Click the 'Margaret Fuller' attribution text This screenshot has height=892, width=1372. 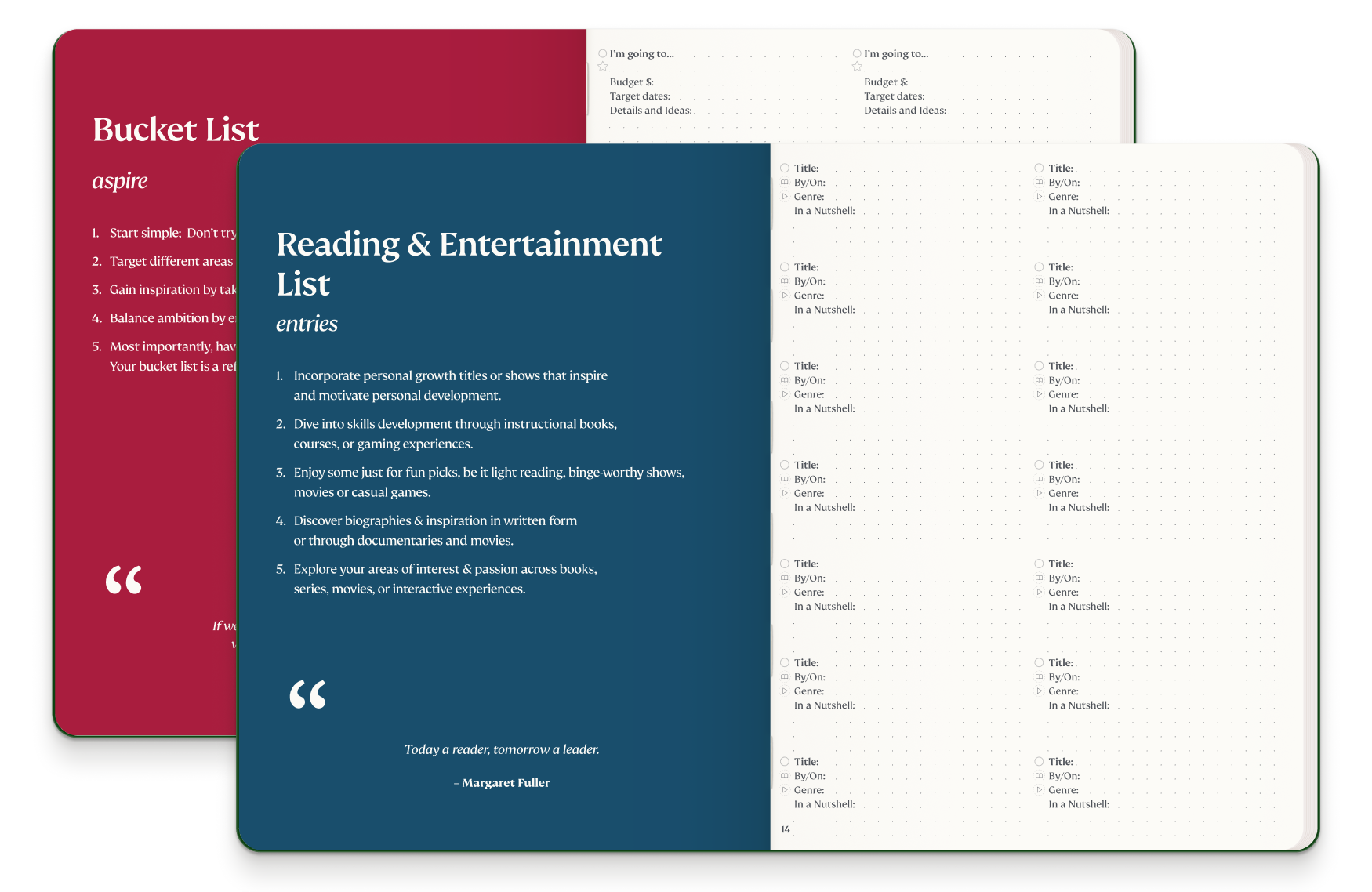[x=506, y=783]
